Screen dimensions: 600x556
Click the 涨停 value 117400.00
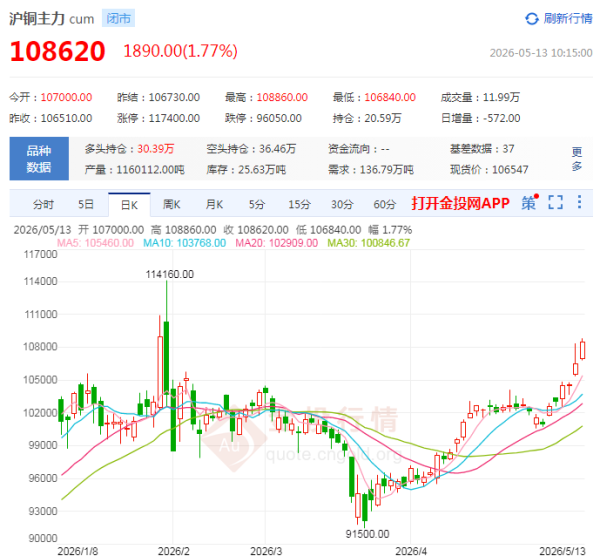click(x=174, y=118)
